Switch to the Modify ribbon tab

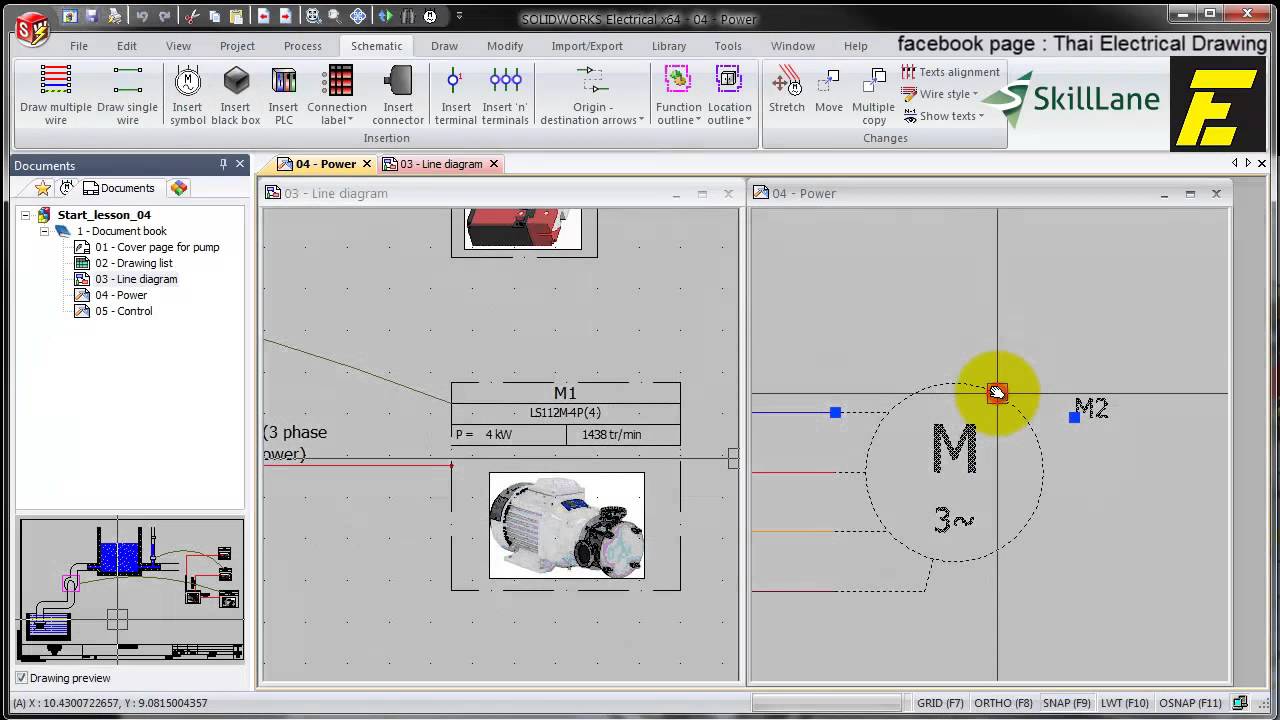pyautogui.click(x=505, y=46)
